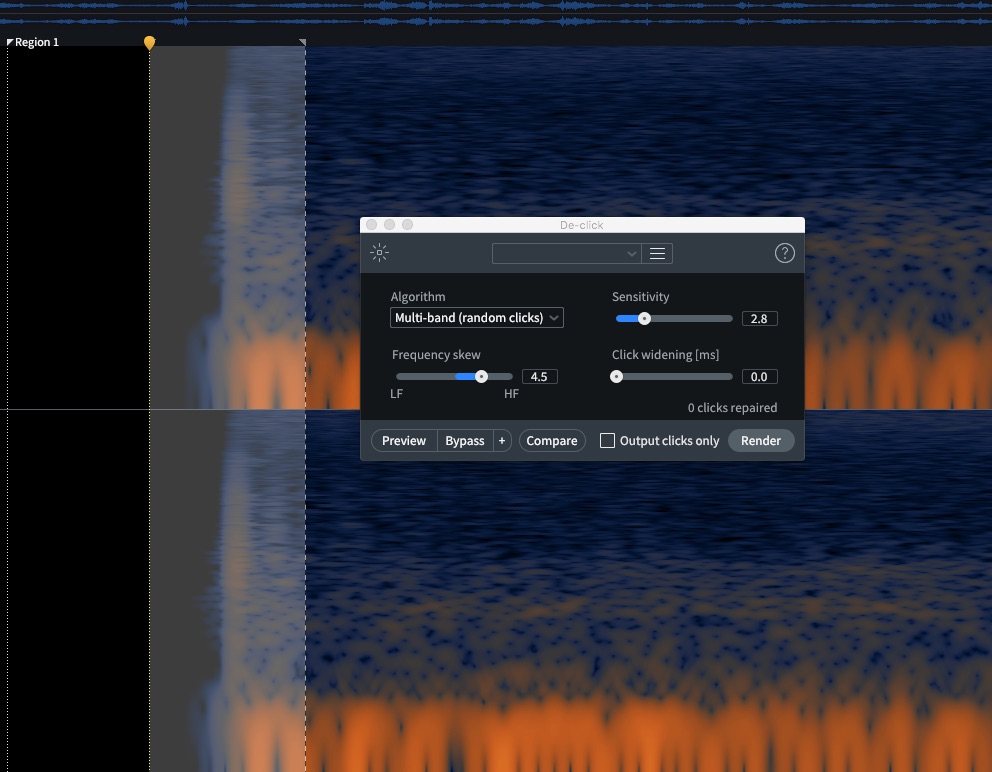The image size is (992, 772).
Task: Select the Click widening value 0.0
Action: pyautogui.click(x=759, y=377)
